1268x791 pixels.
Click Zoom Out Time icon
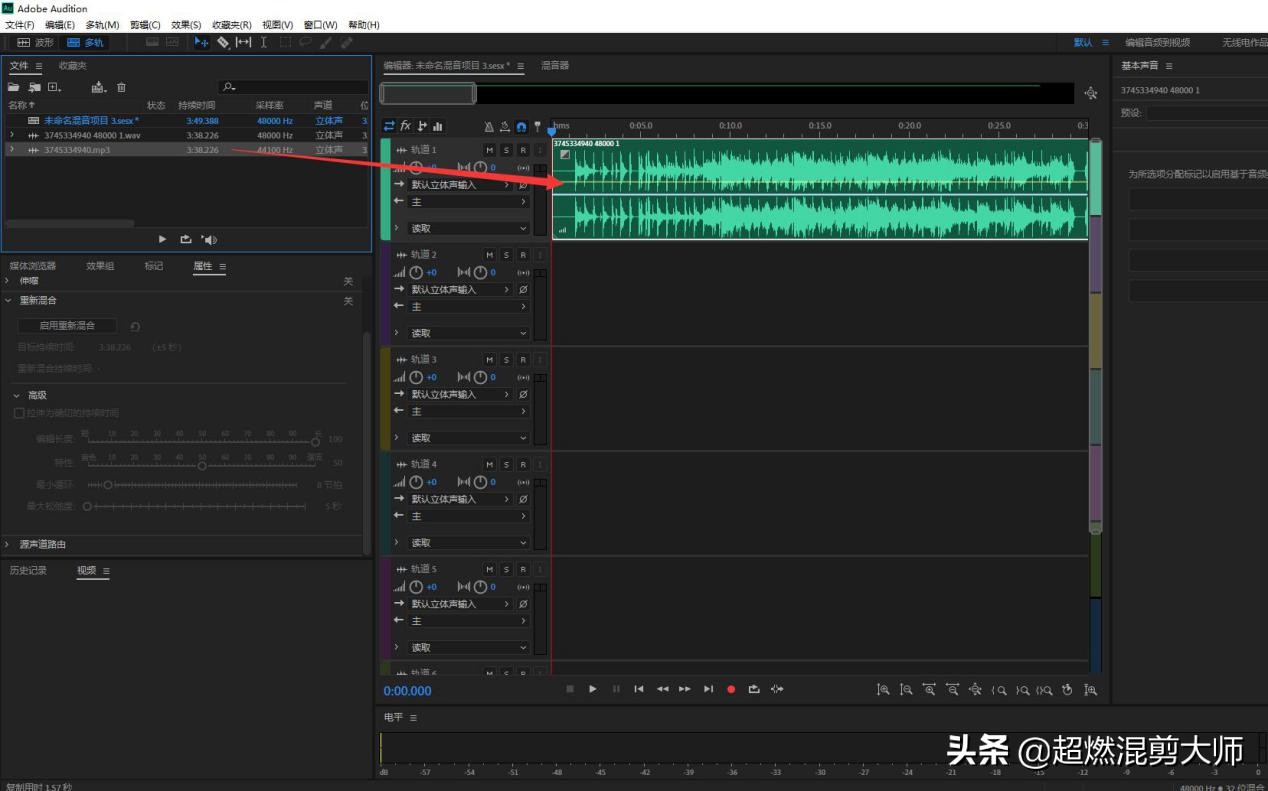click(x=952, y=690)
